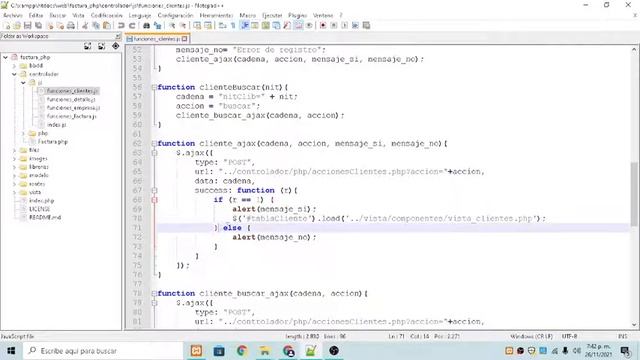Save the recorded macro toolbar icon
Viewport: 640px width, 360px height.
366,26
